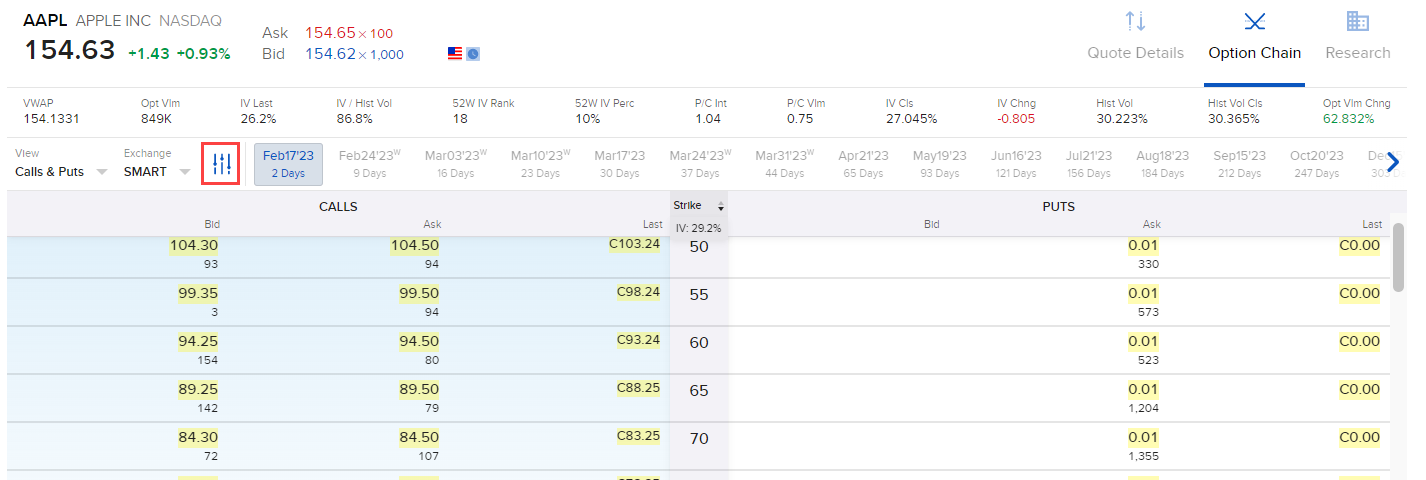The width and height of the screenshot is (1426, 480).
Task: Click the US flag icon
Action: (455, 53)
